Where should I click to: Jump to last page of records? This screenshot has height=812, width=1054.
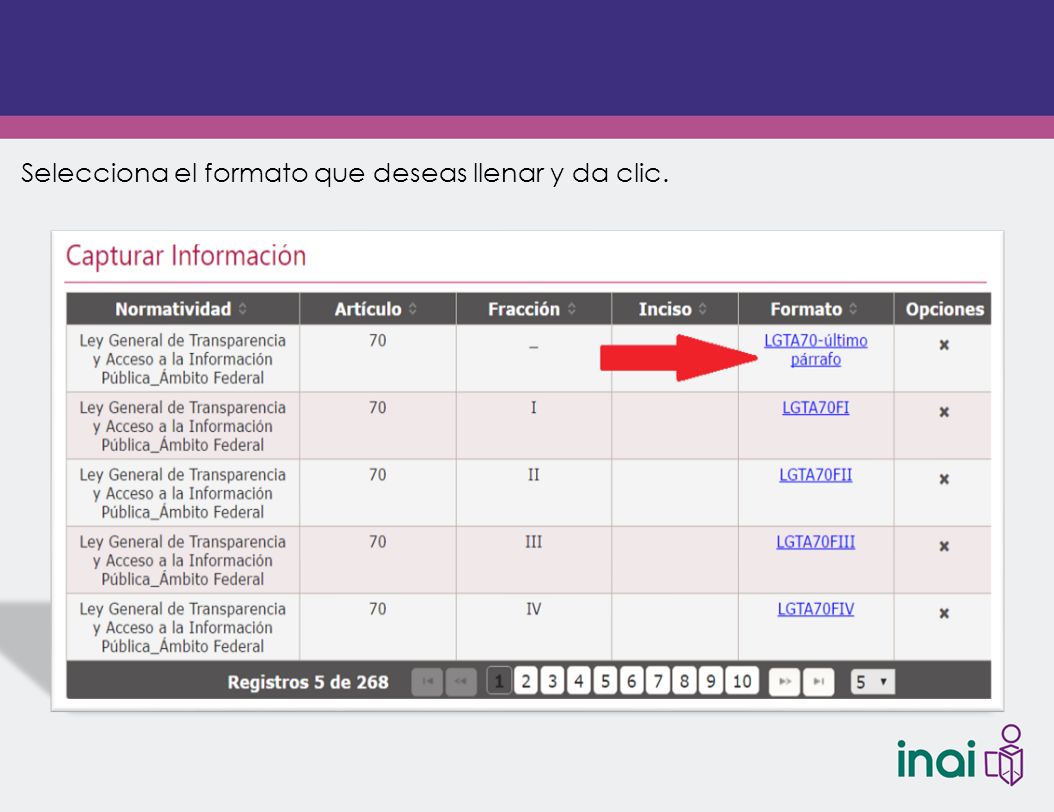[819, 682]
